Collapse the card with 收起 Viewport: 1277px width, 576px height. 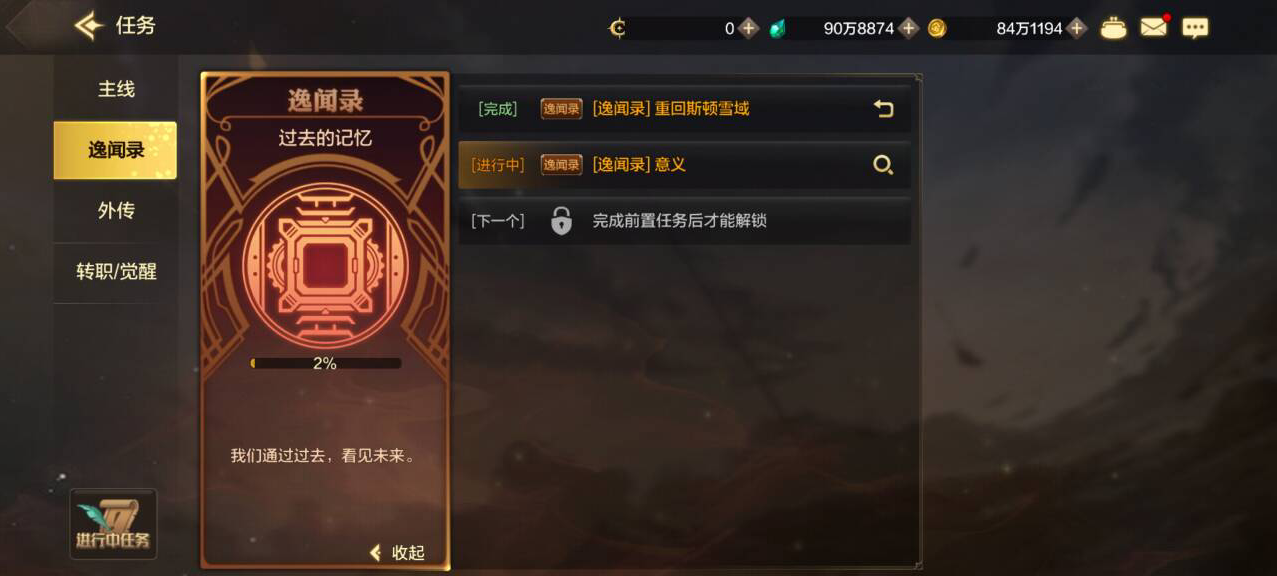397,553
